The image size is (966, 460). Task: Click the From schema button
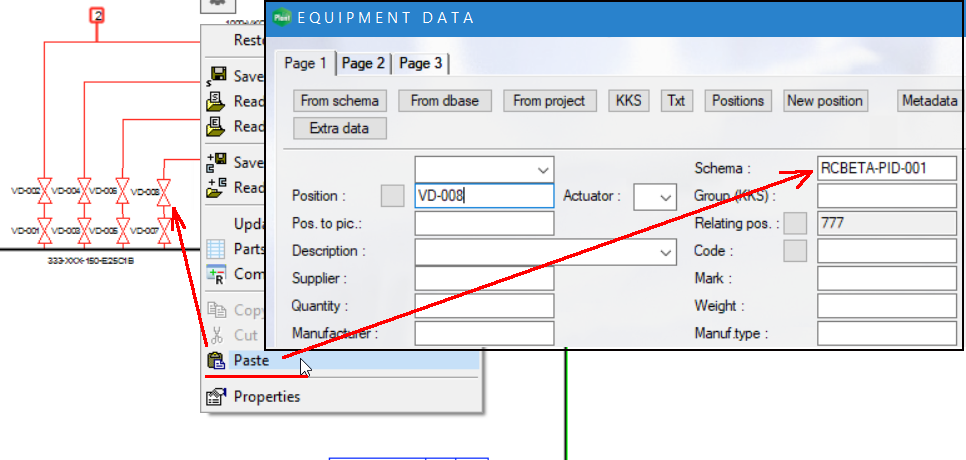[339, 101]
